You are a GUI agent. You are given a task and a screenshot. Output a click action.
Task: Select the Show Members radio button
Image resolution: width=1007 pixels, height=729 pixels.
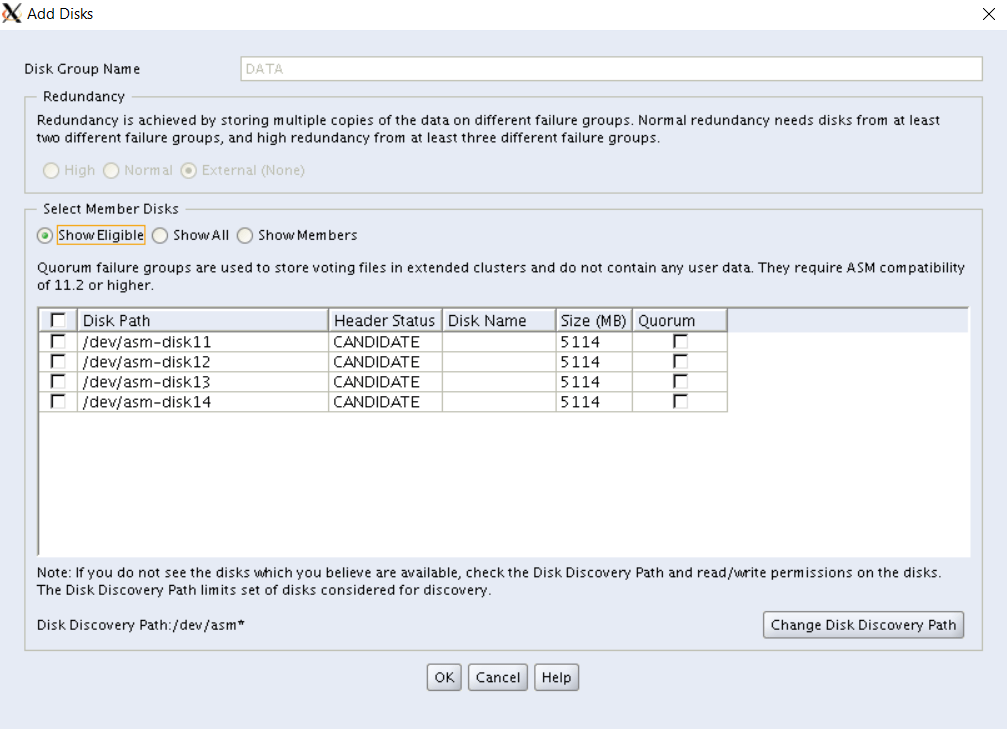coord(245,236)
